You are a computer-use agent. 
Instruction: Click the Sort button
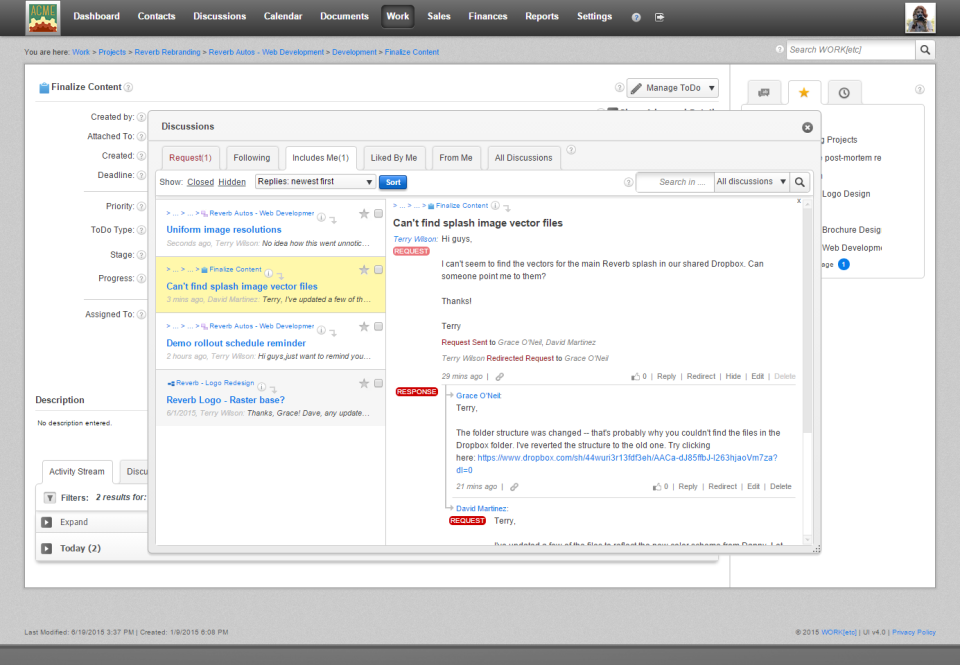[391, 184]
